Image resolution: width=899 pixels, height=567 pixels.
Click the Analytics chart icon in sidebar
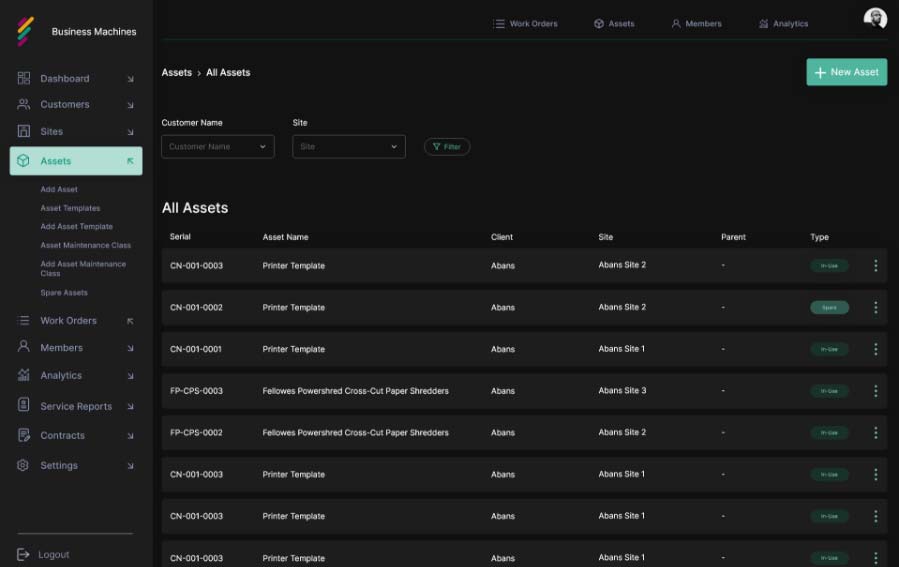(x=24, y=375)
